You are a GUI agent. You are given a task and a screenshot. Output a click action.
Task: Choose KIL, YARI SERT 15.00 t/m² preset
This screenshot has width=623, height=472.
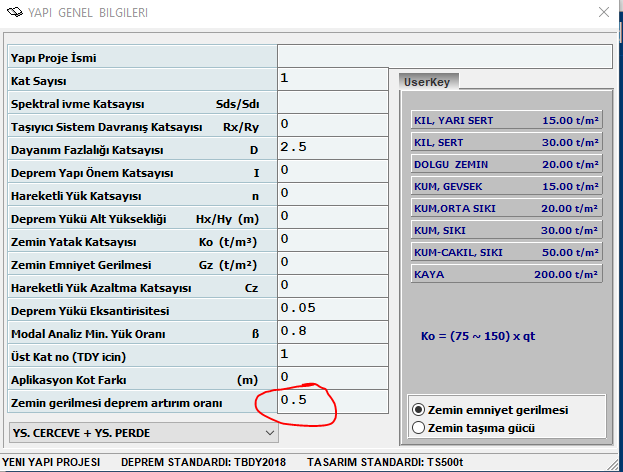(505, 121)
